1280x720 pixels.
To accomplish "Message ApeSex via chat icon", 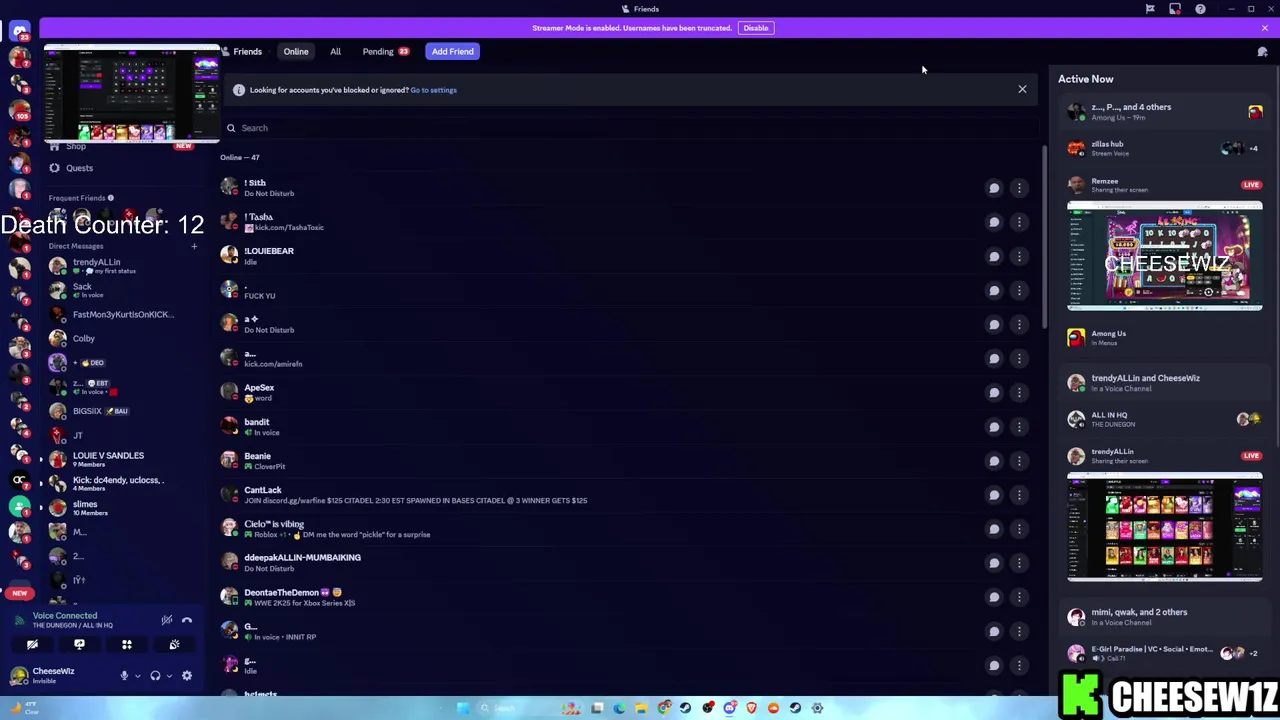I will point(994,392).
